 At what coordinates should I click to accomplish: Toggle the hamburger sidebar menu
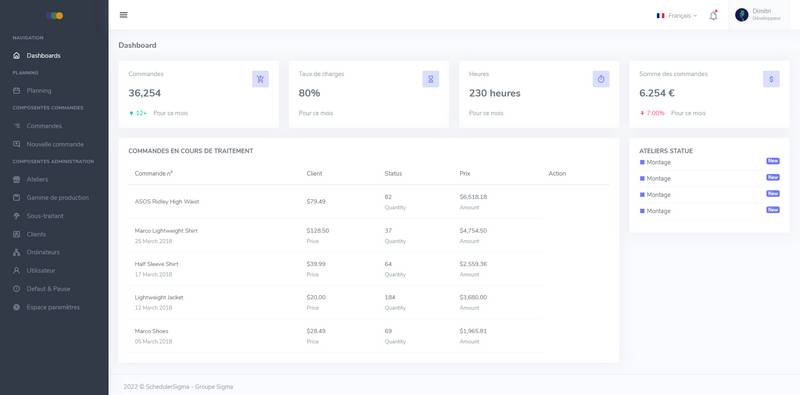tap(123, 15)
